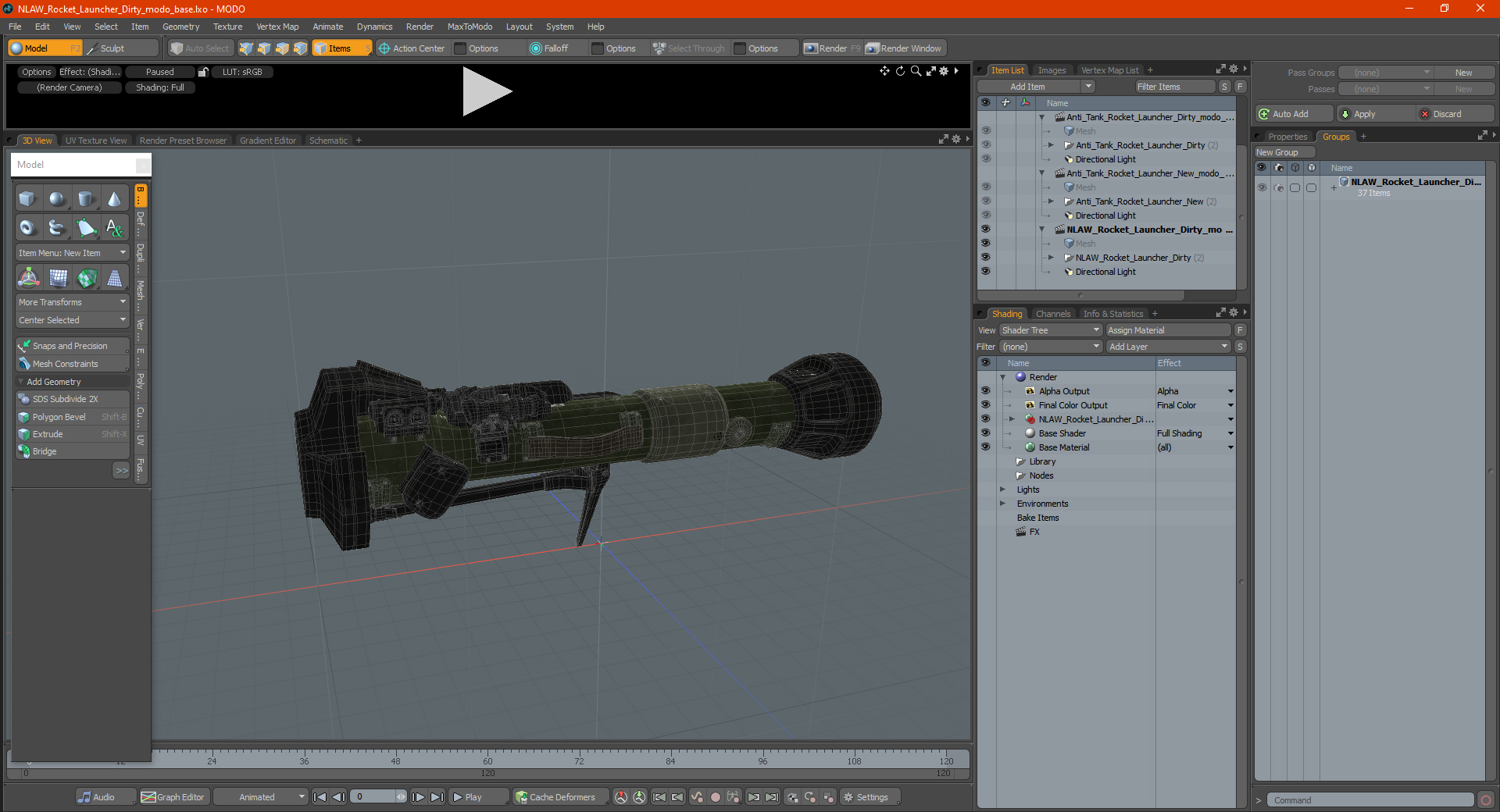Switch to UV Texture View tab
Viewport: 1500px width, 812px height.
pos(96,141)
